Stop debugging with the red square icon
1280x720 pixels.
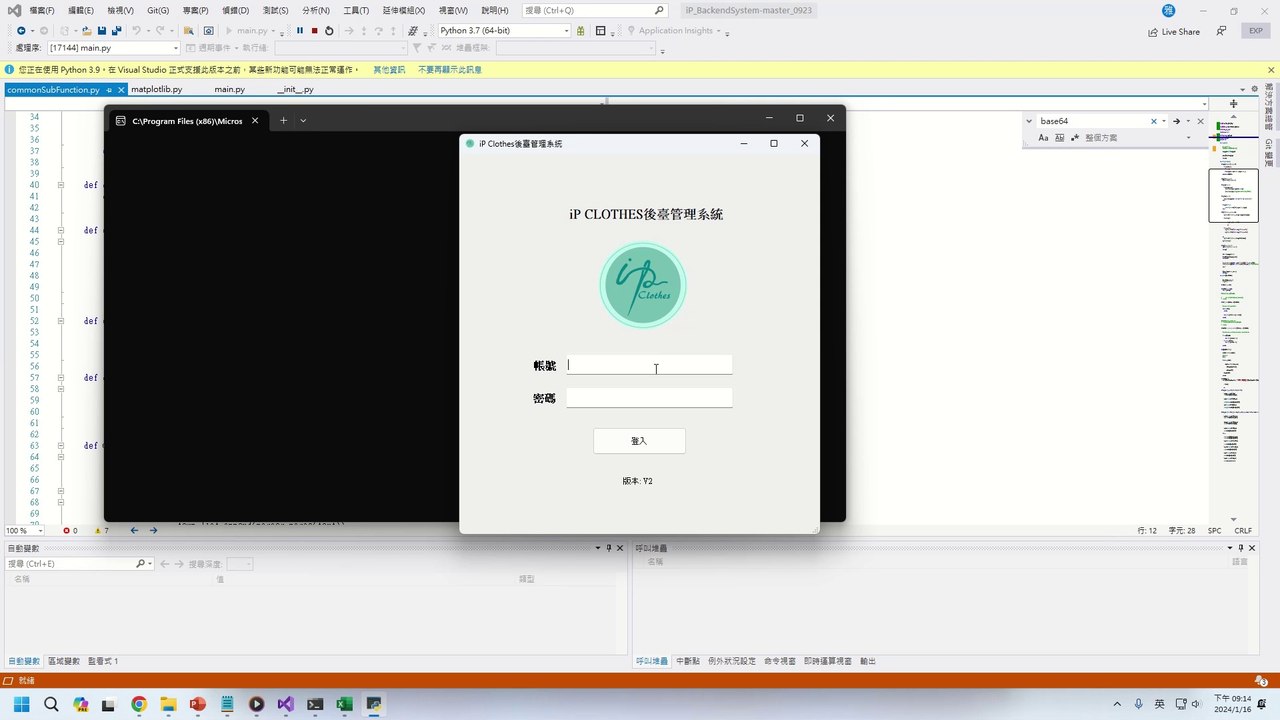[314, 31]
